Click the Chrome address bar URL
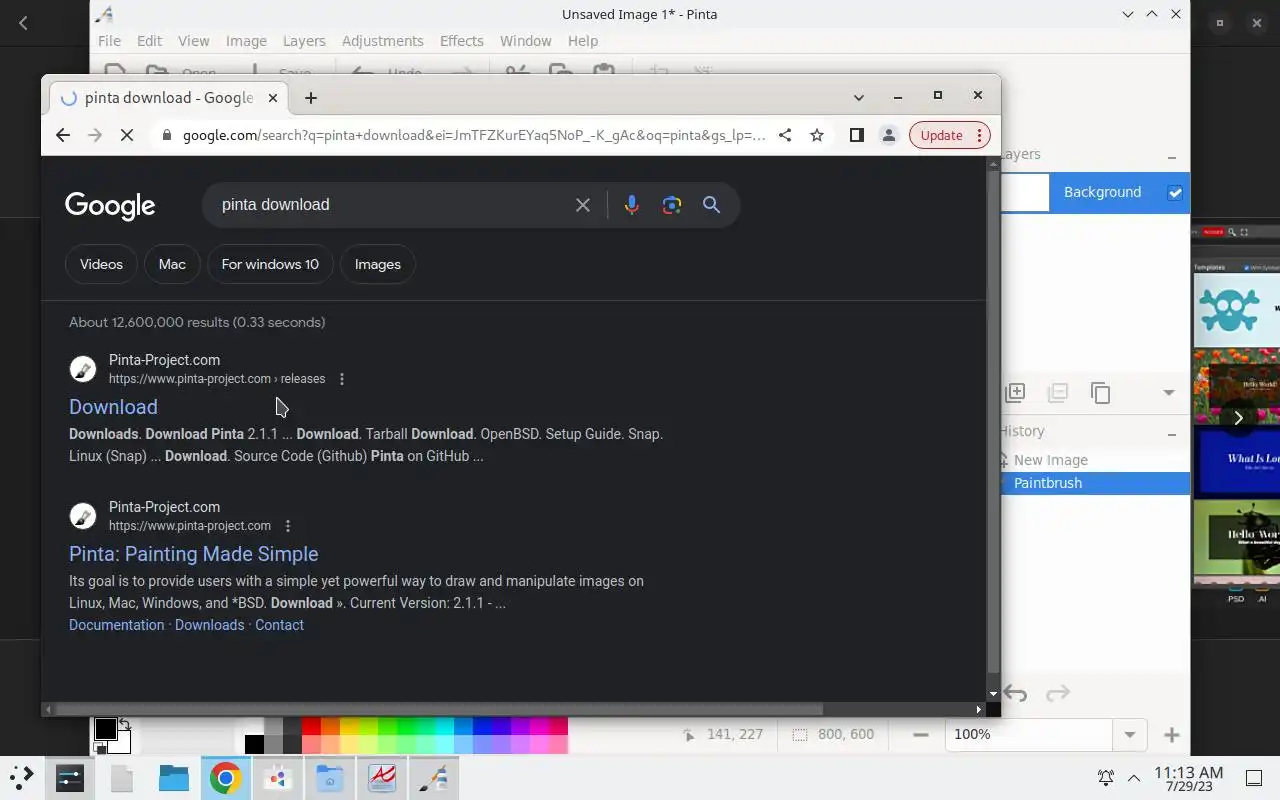This screenshot has height=800, width=1280. [x=474, y=135]
